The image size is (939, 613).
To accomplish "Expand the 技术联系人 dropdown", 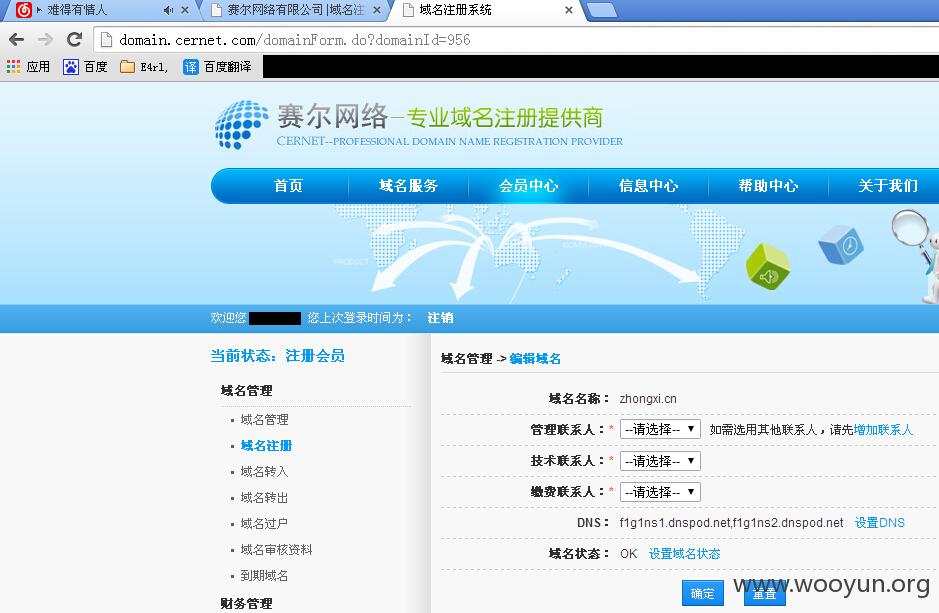I will click(660, 461).
